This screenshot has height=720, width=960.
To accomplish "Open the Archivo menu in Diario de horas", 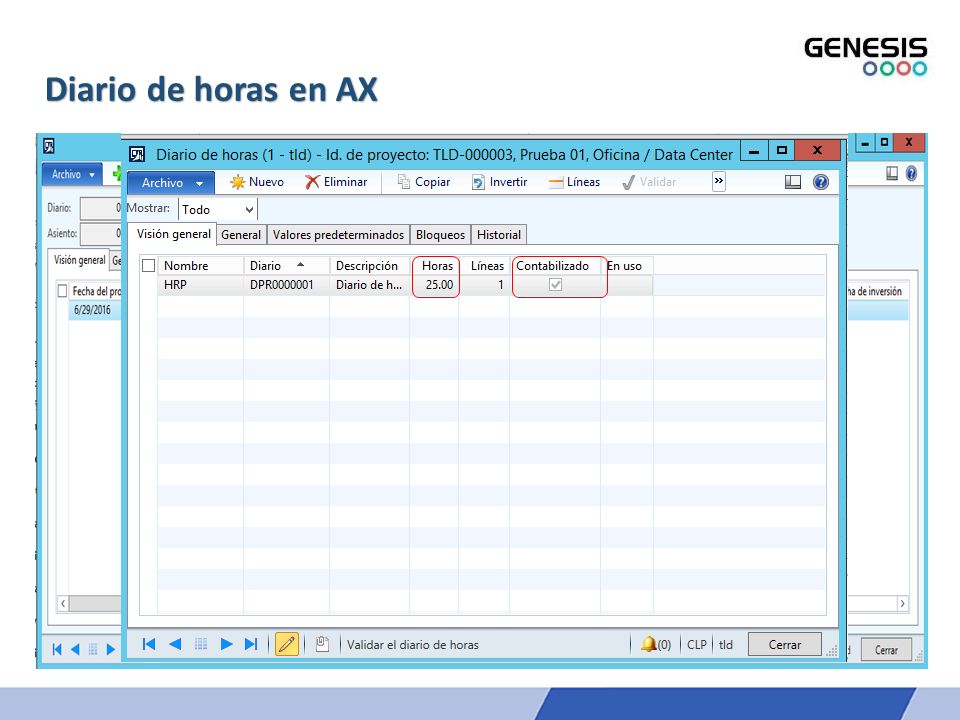I will coord(171,182).
